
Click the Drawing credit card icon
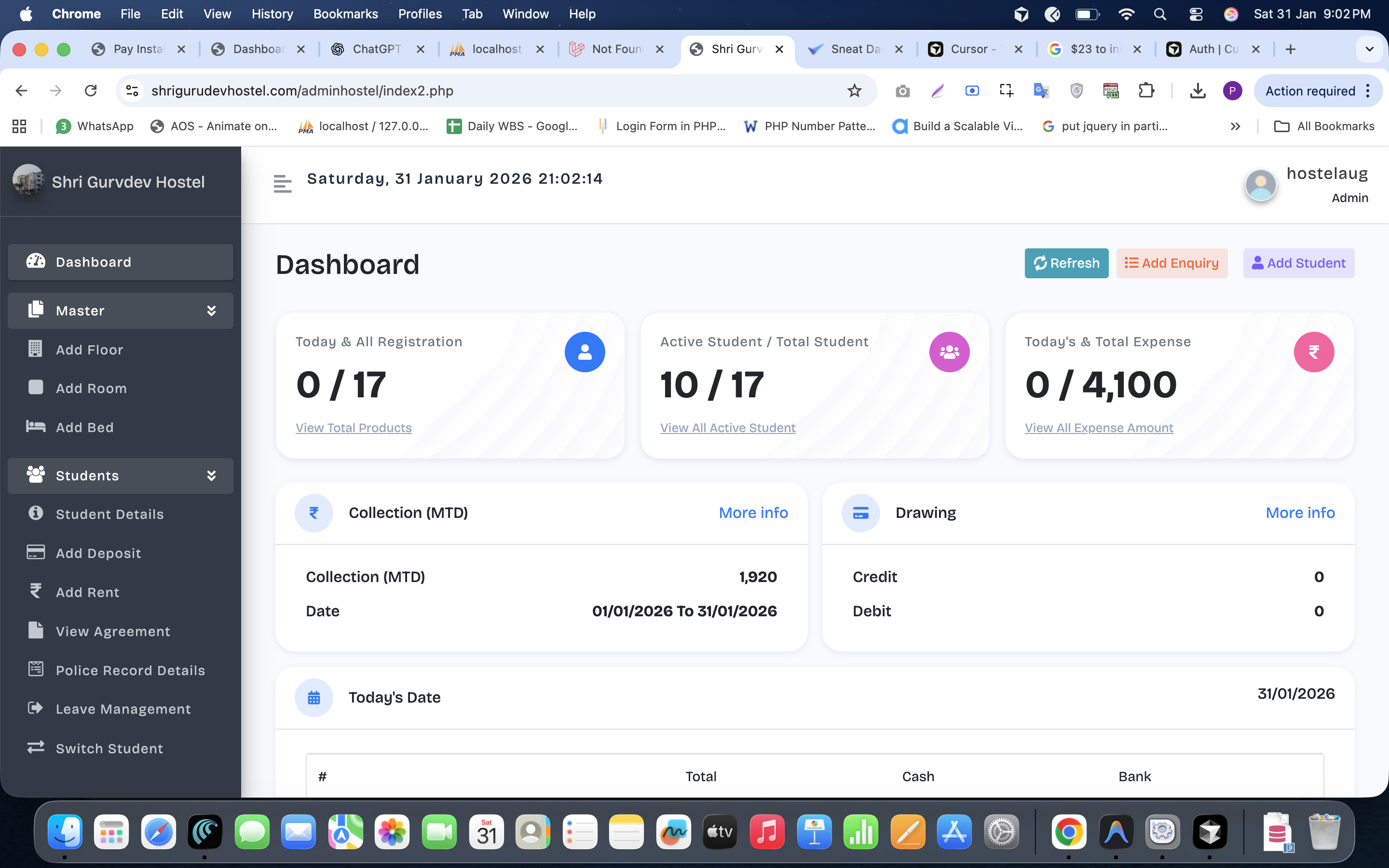(x=860, y=513)
